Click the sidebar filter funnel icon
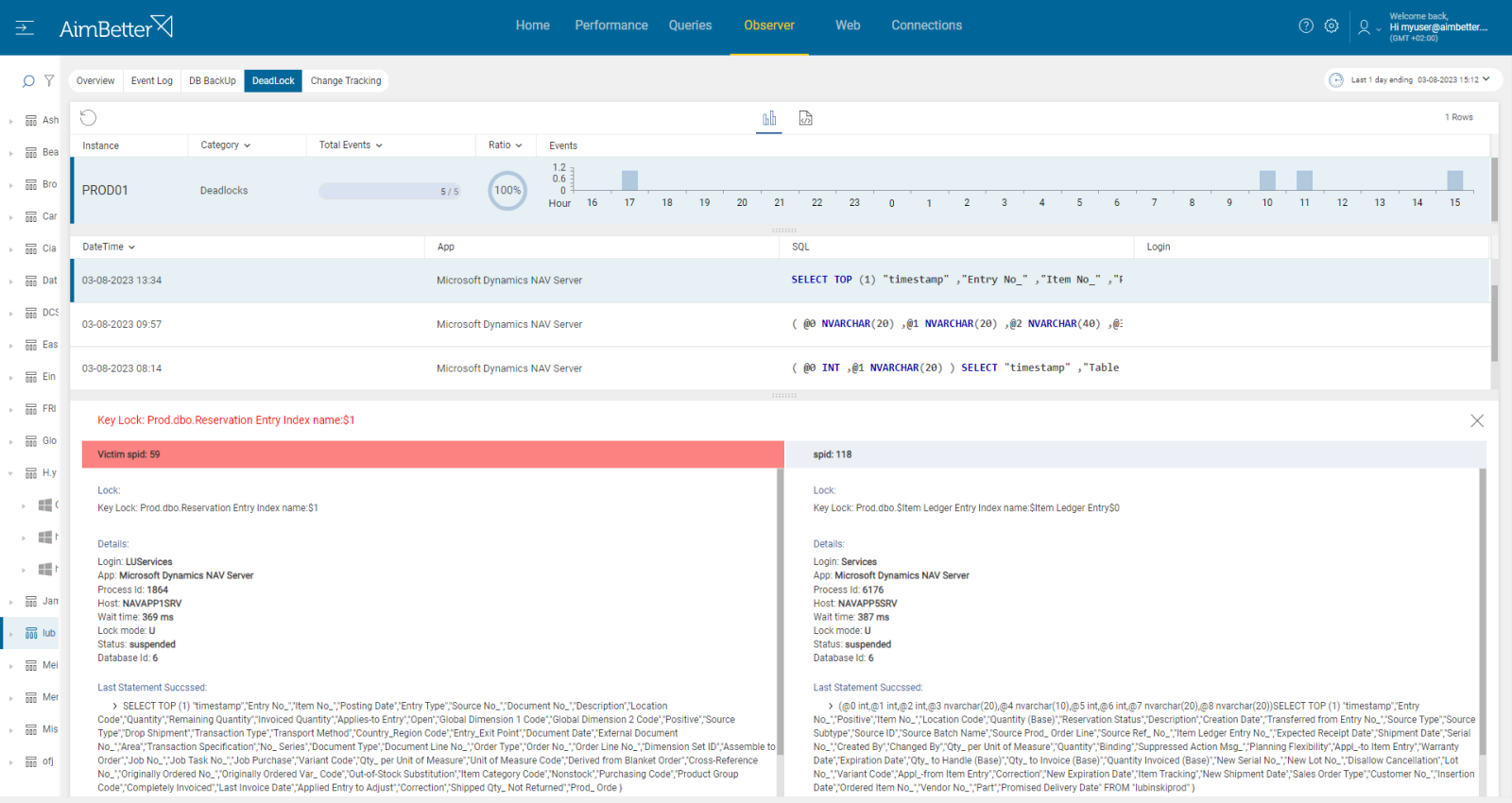Image resolution: width=1512 pixels, height=803 pixels. [x=49, y=81]
